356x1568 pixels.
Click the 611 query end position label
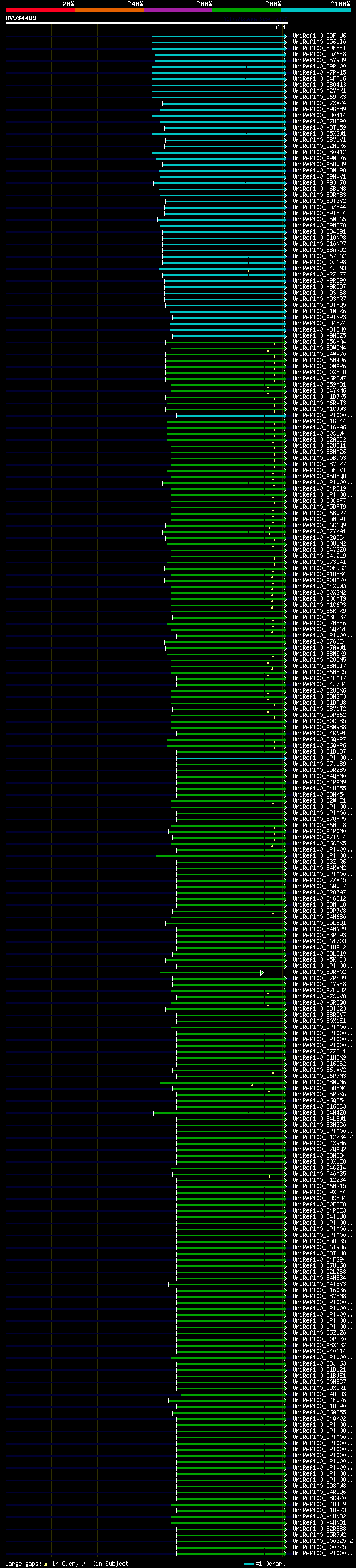(x=280, y=28)
